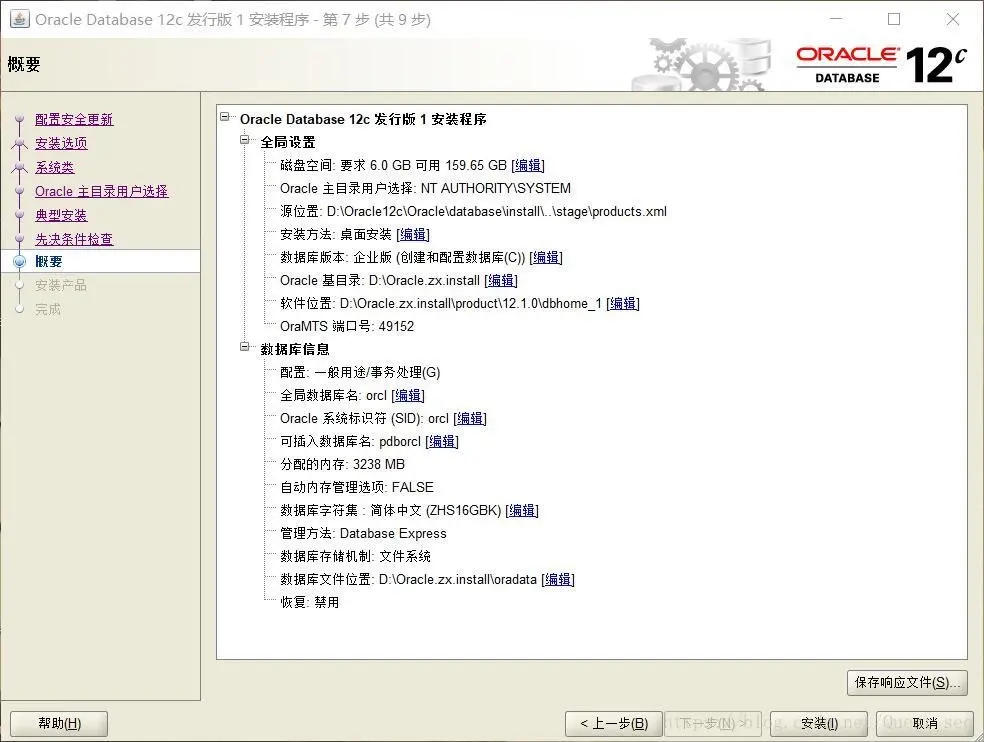Edit the 磁盘空间 setting
The height and width of the screenshot is (742, 984).
tap(528, 165)
